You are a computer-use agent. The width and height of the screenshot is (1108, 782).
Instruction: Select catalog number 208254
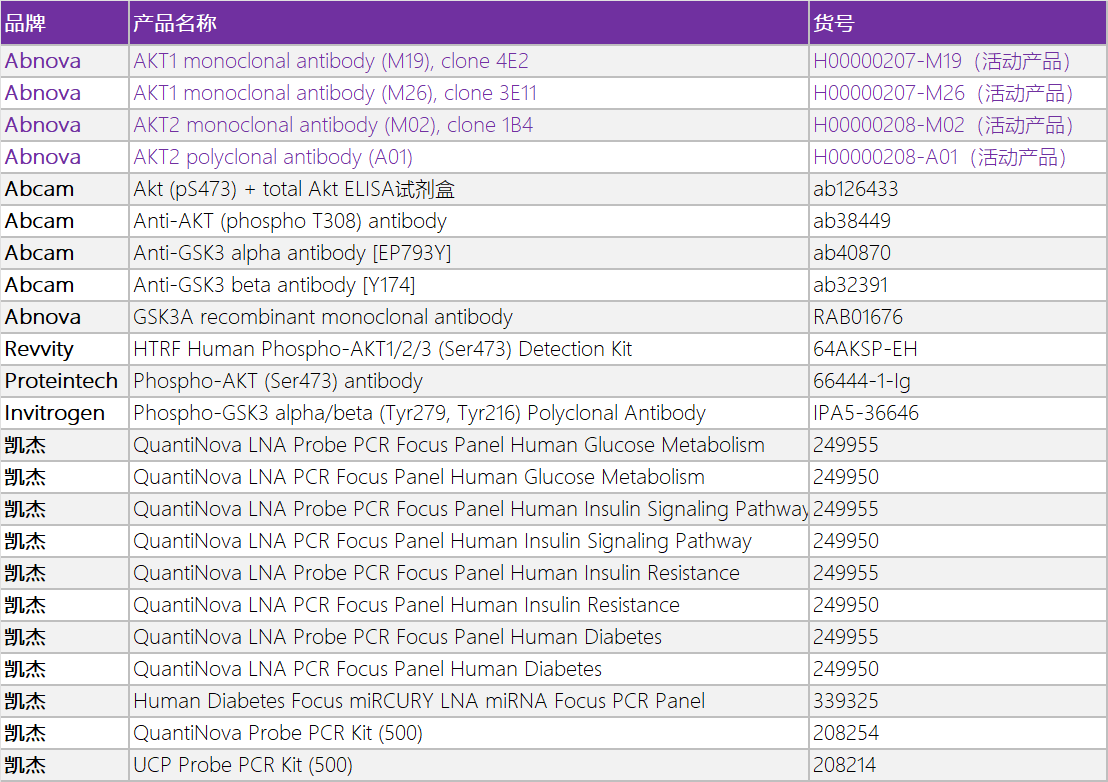click(958, 733)
